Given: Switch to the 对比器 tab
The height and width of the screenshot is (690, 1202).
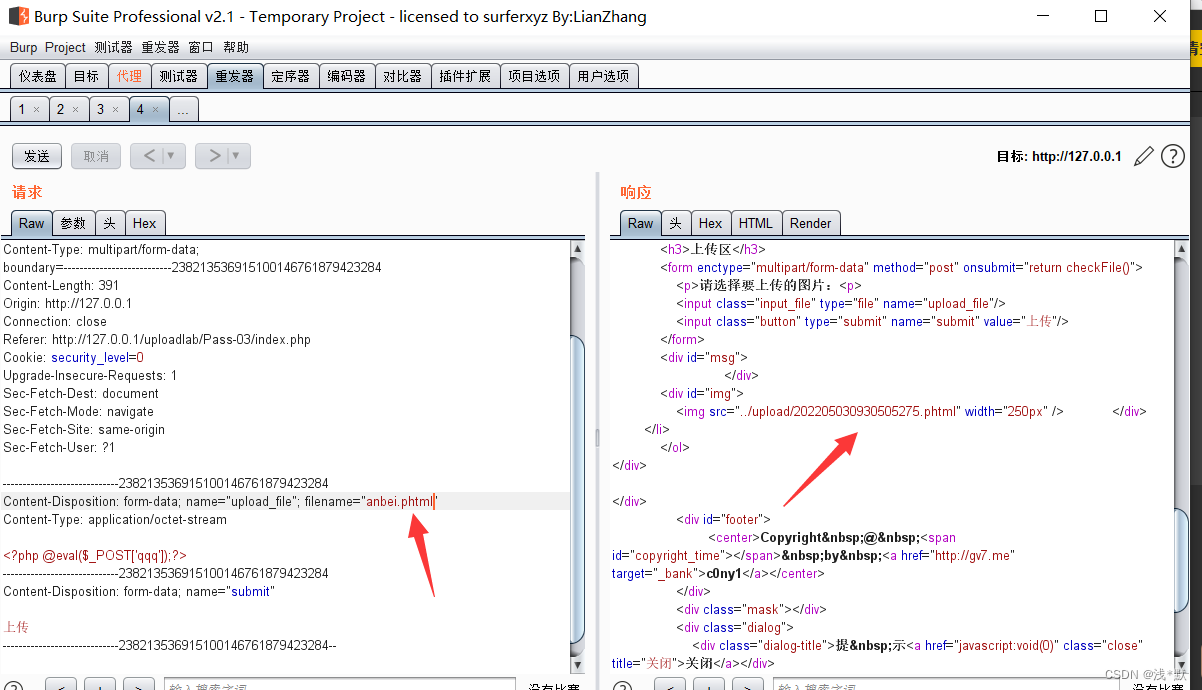Looking at the screenshot, I should click(x=403, y=76).
